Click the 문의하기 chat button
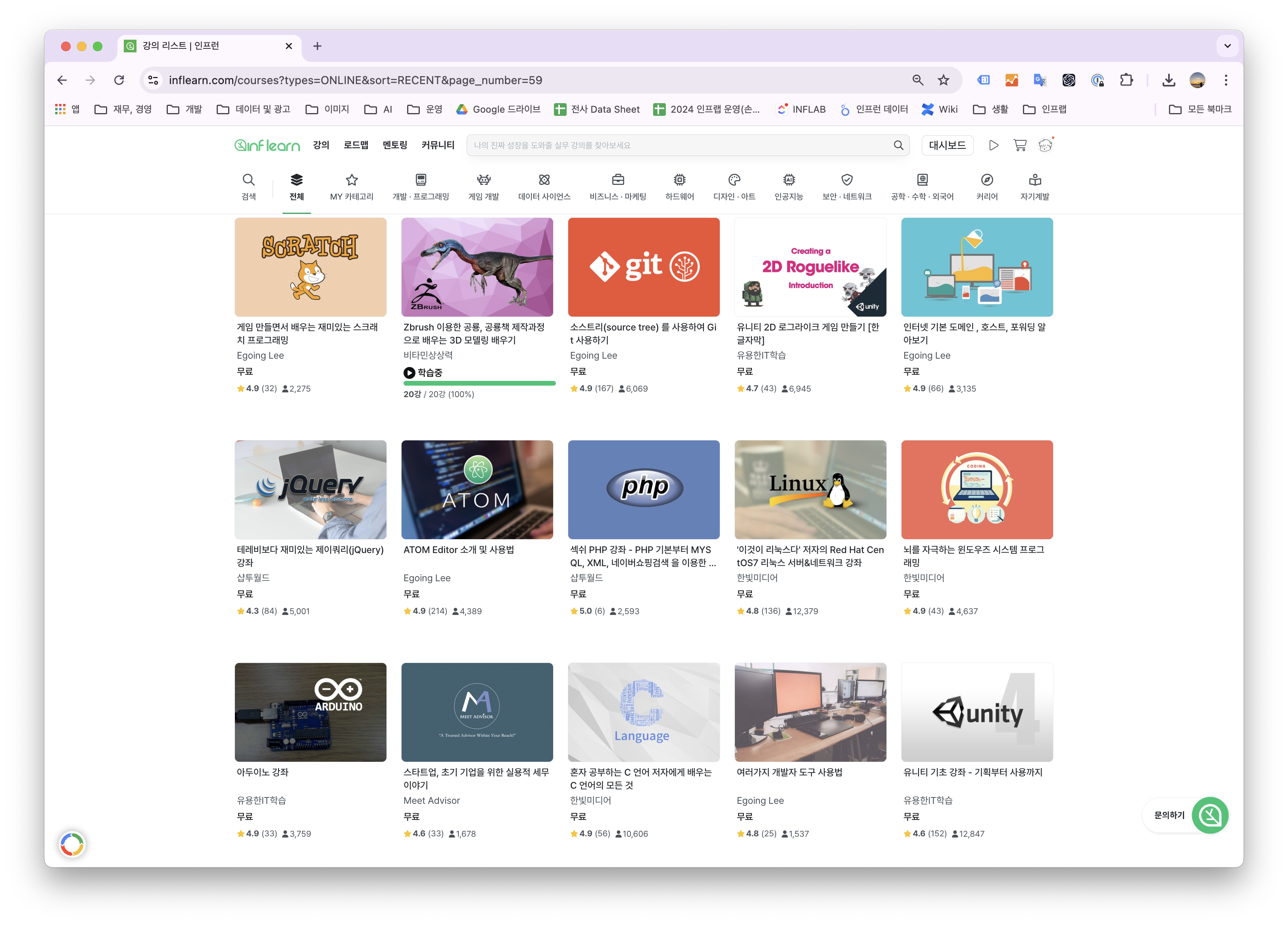This screenshot has width=1288, height=926. coord(1186,815)
